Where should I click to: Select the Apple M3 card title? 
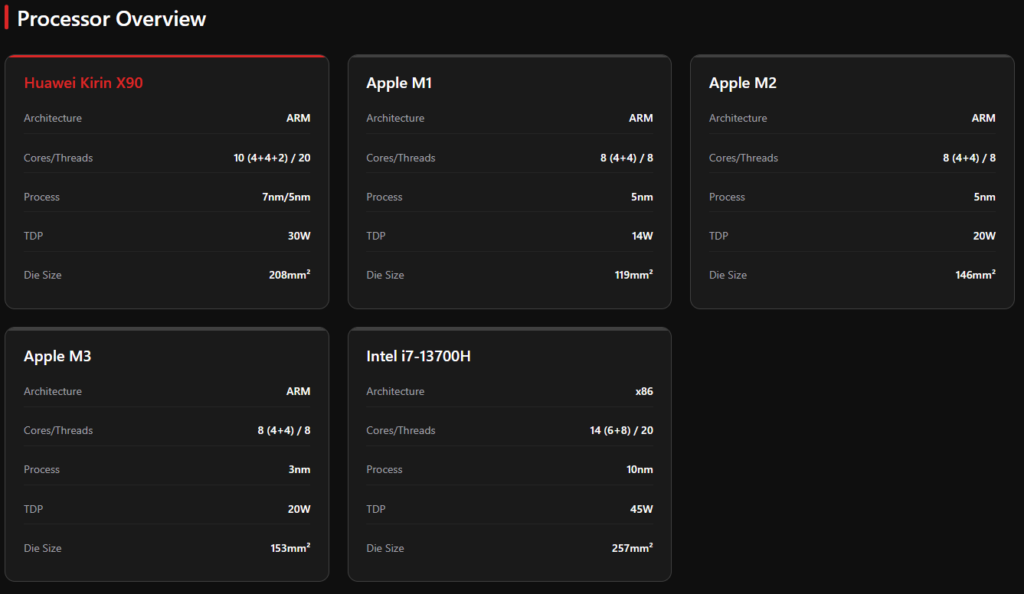tap(57, 356)
